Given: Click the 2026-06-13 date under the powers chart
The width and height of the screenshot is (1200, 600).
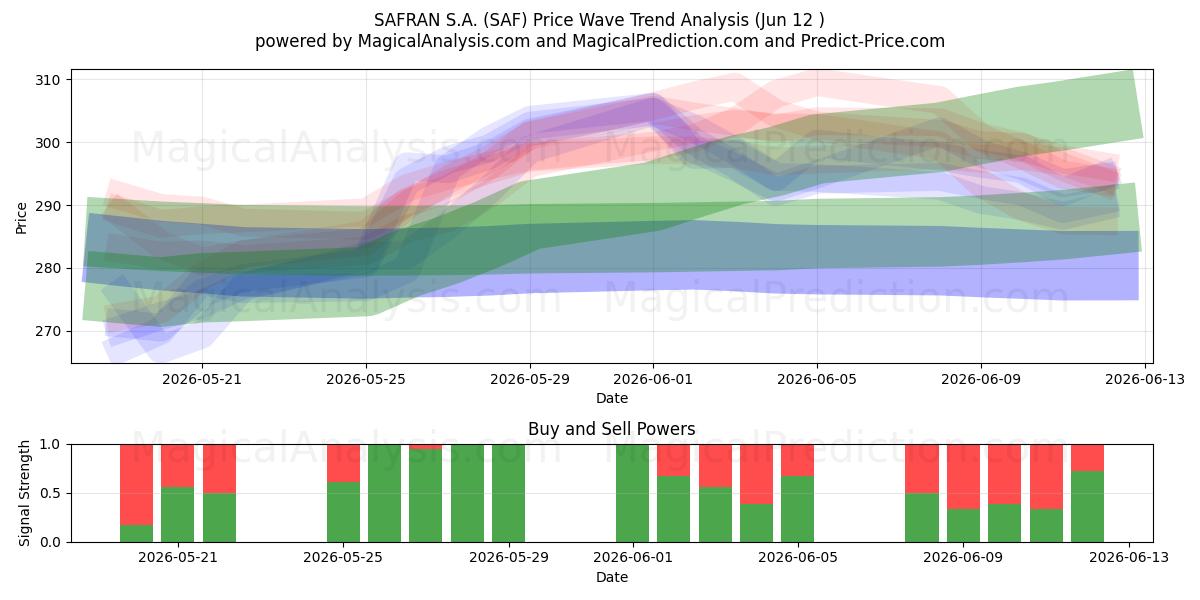Looking at the screenshot, I should click(1129, 558).
